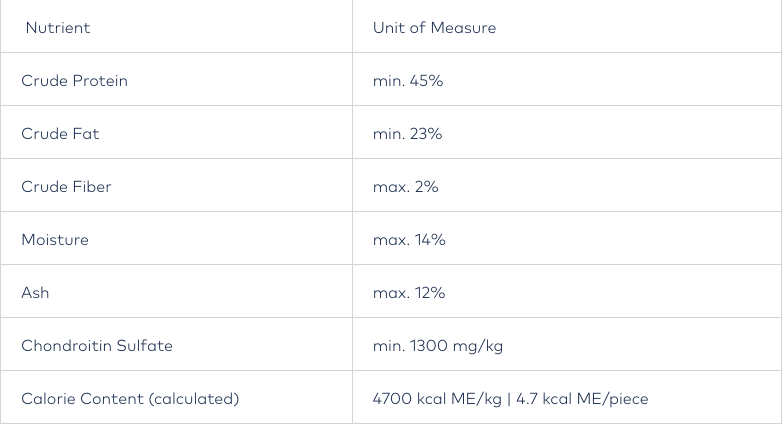This screenshot has width=784, height=425.
Task: Click the 4.7 kcal ME/piece text
Action: click(582, 399)
